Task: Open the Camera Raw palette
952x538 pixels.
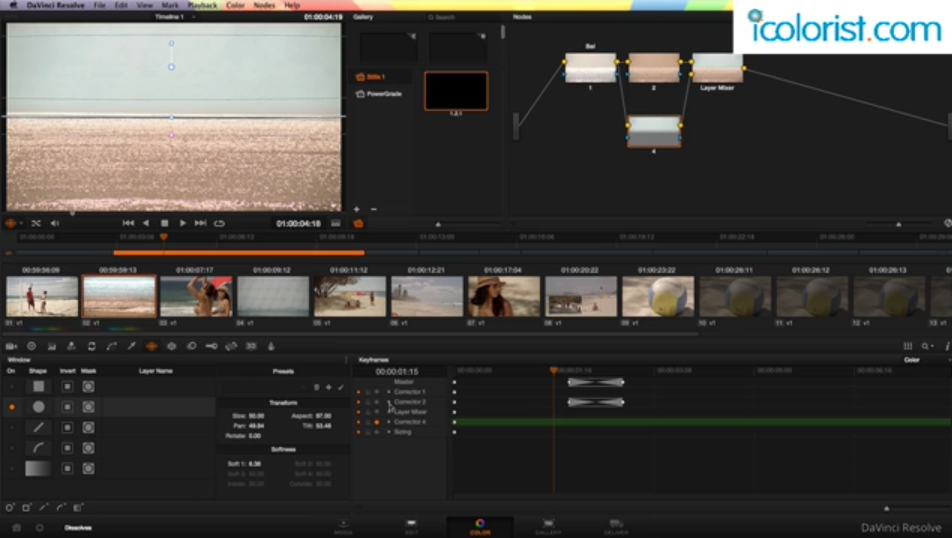Action: 12,346
